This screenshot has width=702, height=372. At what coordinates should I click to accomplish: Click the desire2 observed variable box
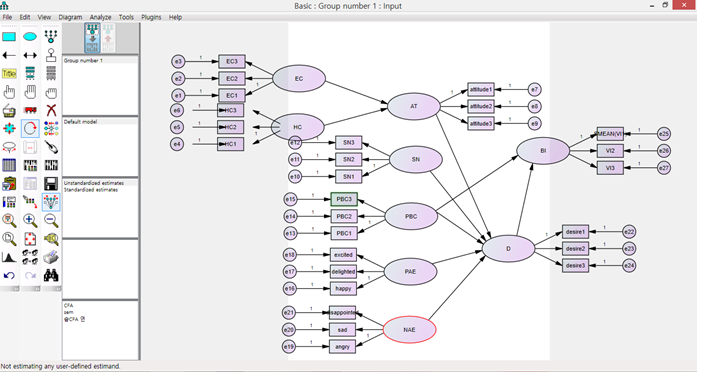[575, 248]
